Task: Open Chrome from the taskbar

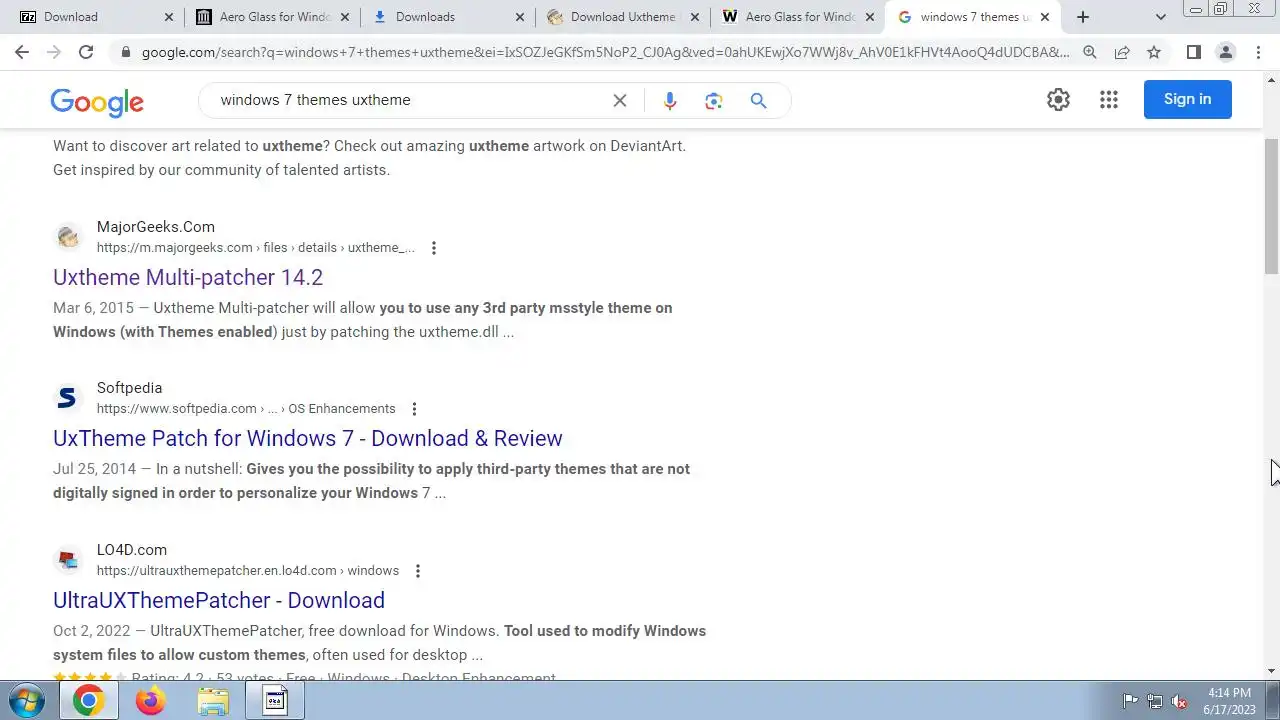Action: [x=88, y=701]
